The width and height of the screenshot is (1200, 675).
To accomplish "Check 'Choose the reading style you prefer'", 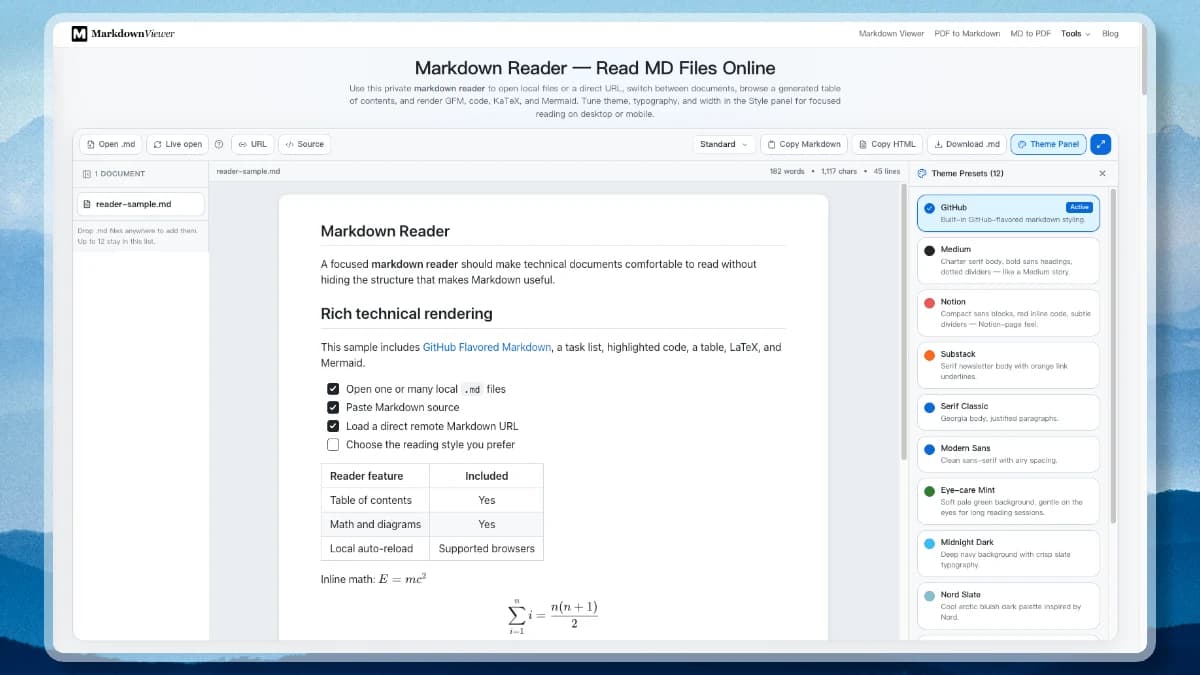I will click(333, 444).
